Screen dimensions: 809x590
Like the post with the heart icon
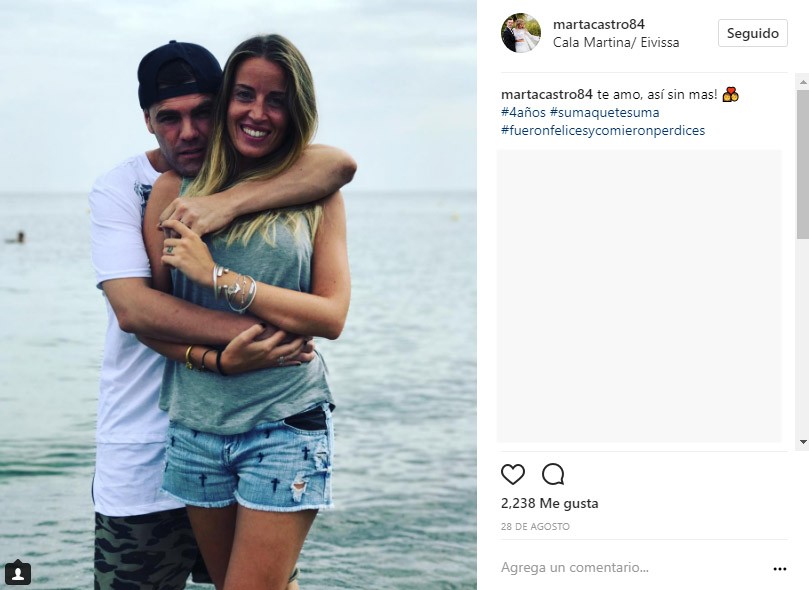(x=513, y=474)
